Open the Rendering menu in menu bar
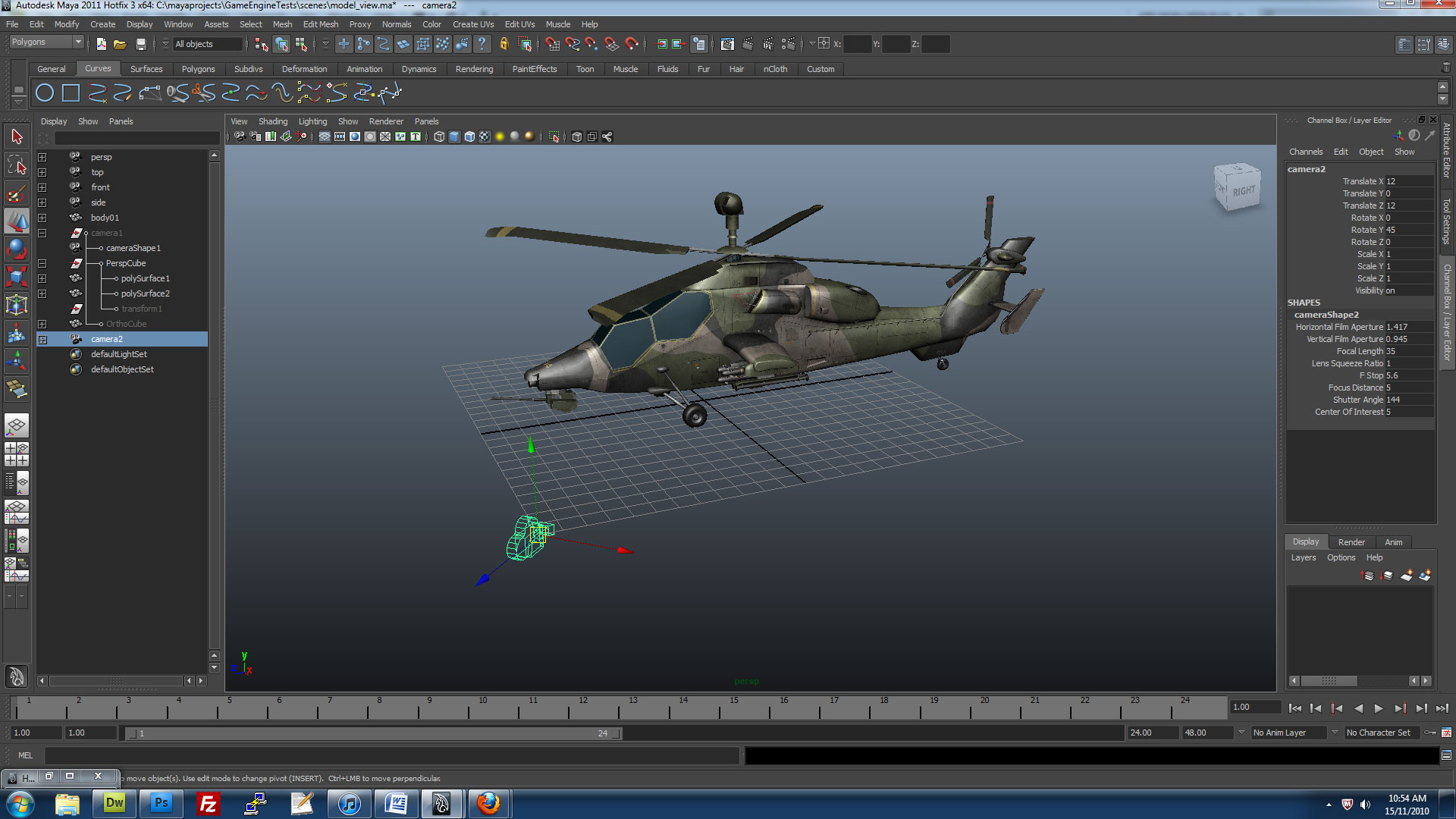Image resolution: width=1456 pixels, height=819 pixels. [473, 68]
